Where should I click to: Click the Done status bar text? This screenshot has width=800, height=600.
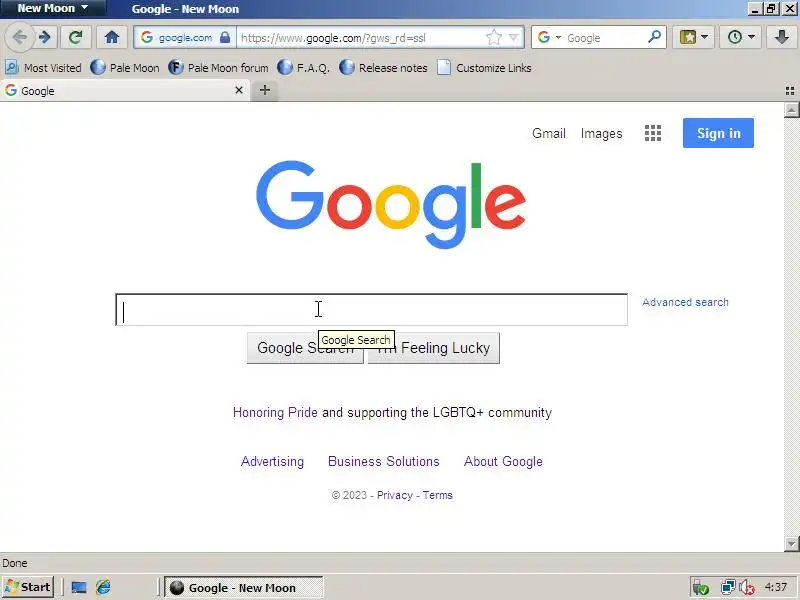(15, 563)
